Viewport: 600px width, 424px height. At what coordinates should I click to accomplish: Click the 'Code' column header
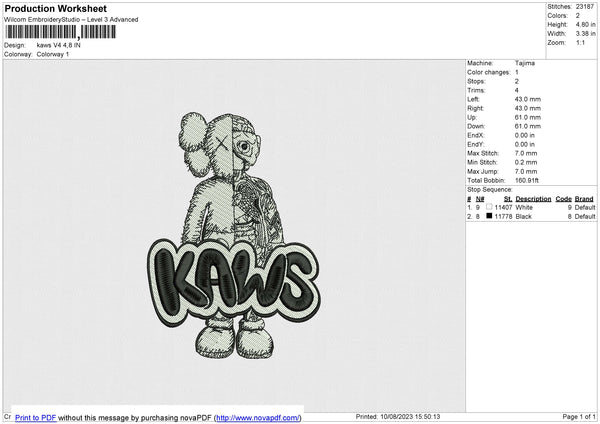(563, 199)
